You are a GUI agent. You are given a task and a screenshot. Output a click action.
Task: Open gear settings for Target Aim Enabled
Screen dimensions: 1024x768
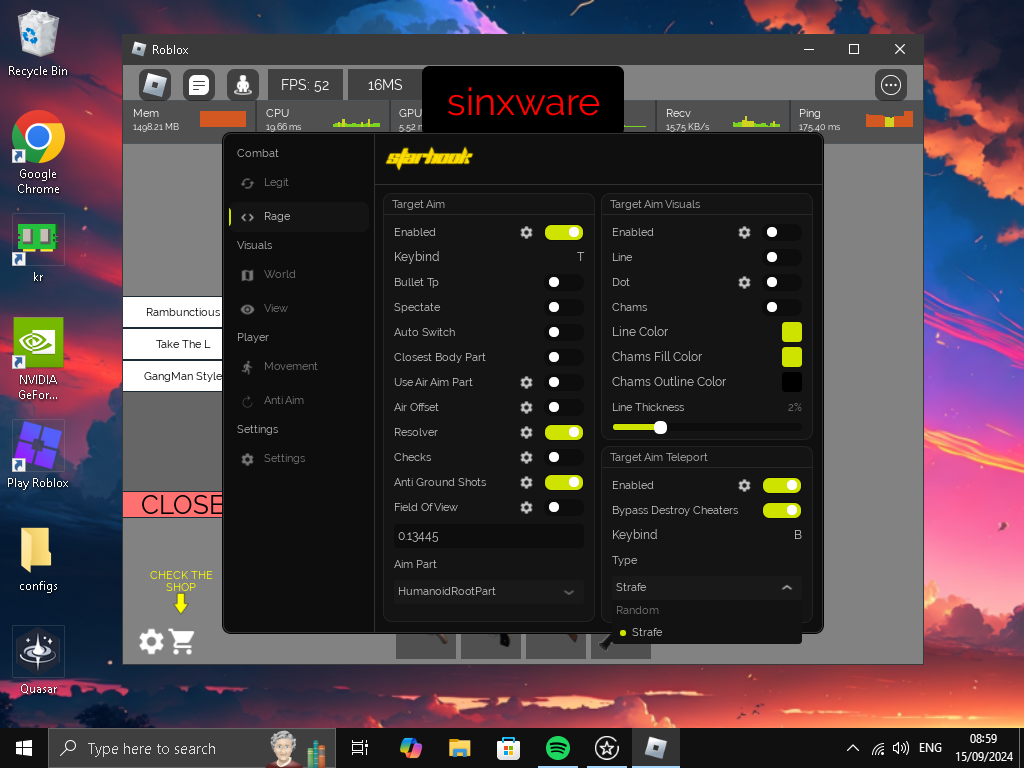point(526,232)
